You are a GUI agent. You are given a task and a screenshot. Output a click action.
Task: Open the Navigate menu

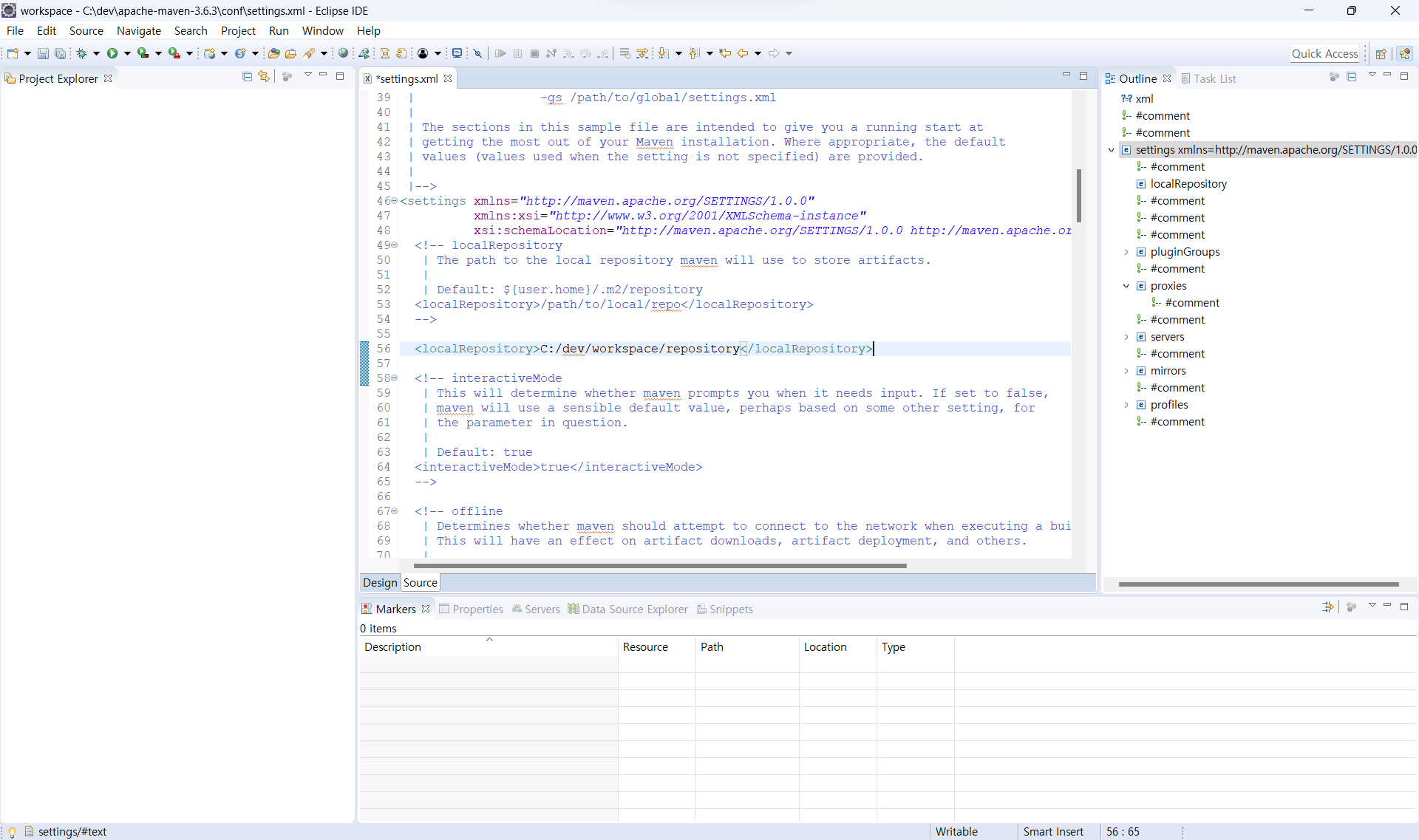139,30
